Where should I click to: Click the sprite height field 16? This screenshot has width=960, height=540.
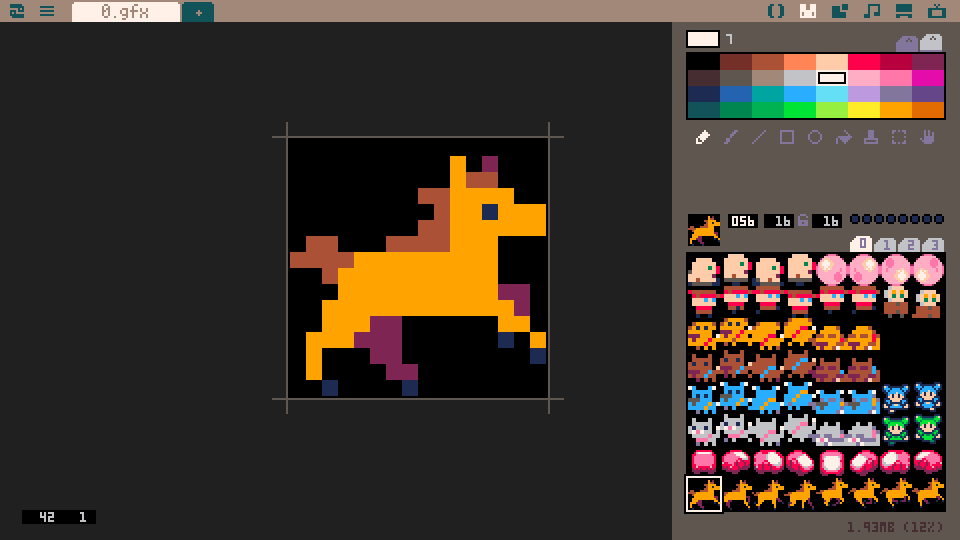click(827, 221)
